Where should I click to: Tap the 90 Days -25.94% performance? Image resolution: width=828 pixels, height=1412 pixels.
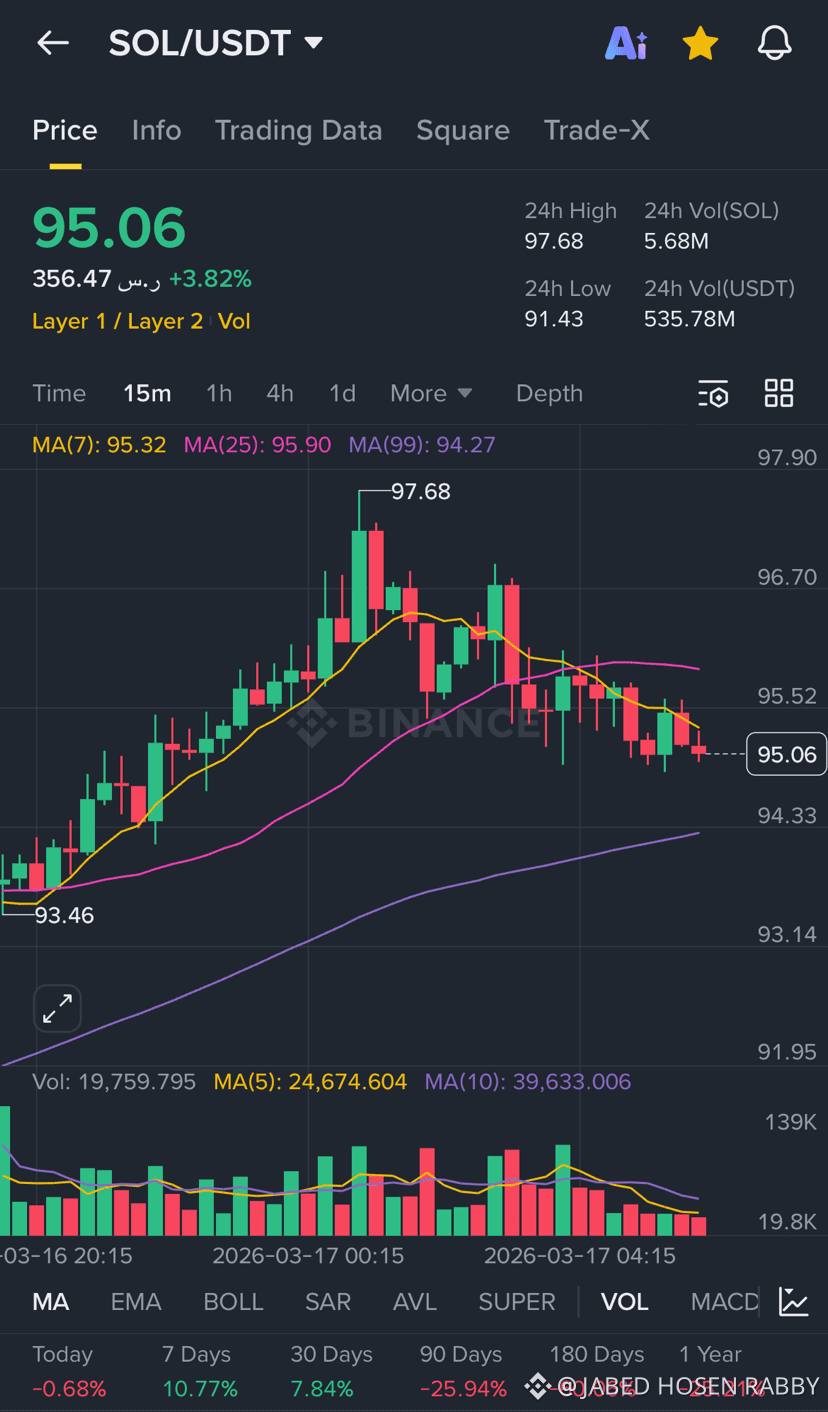(463, 1371)
